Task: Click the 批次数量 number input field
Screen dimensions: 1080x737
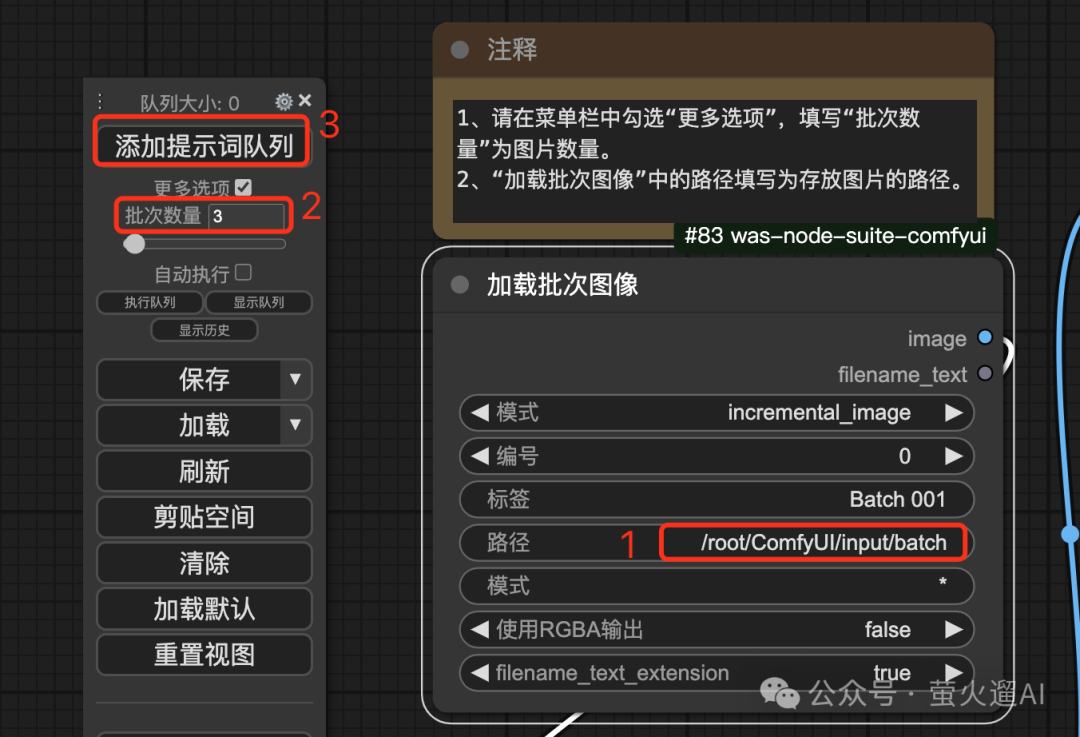Action: click(246, 216)
